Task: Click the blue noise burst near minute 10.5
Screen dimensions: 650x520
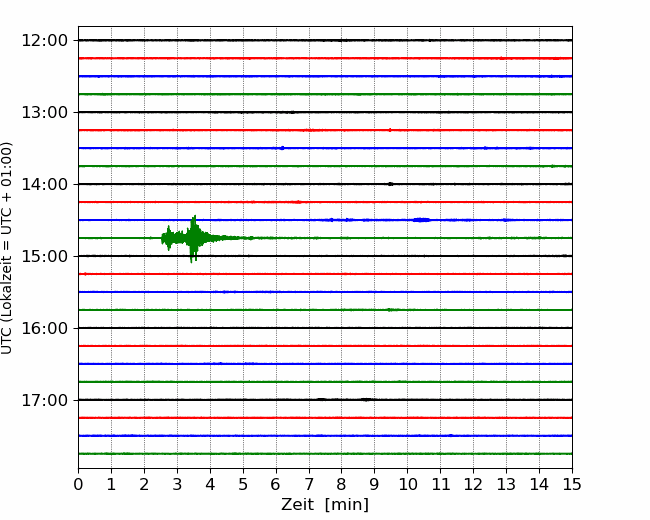Action: coord(421,220)
